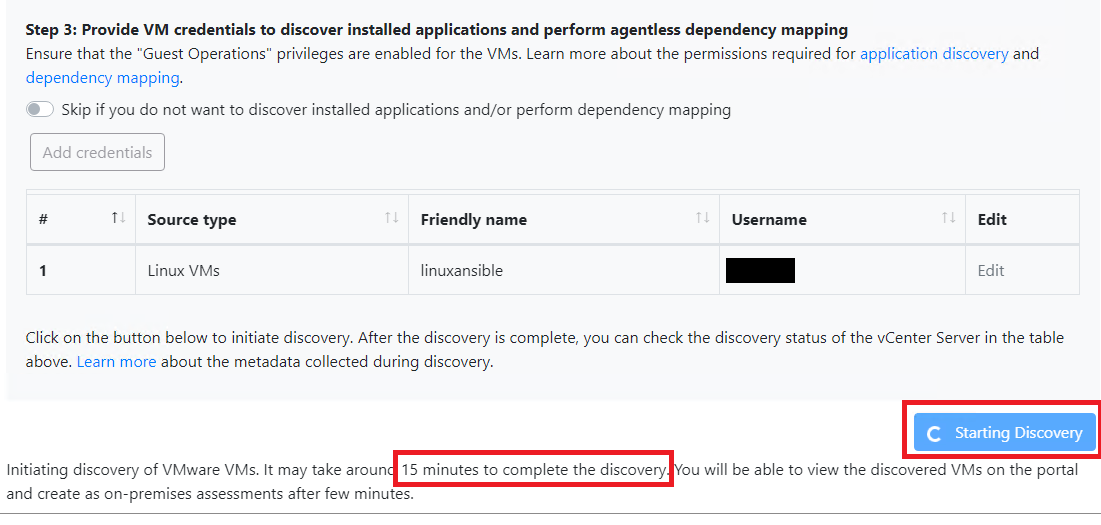Click sort arrows in the # column
This screenshot has width=1101, height=525.
click(x=118, y=218)
